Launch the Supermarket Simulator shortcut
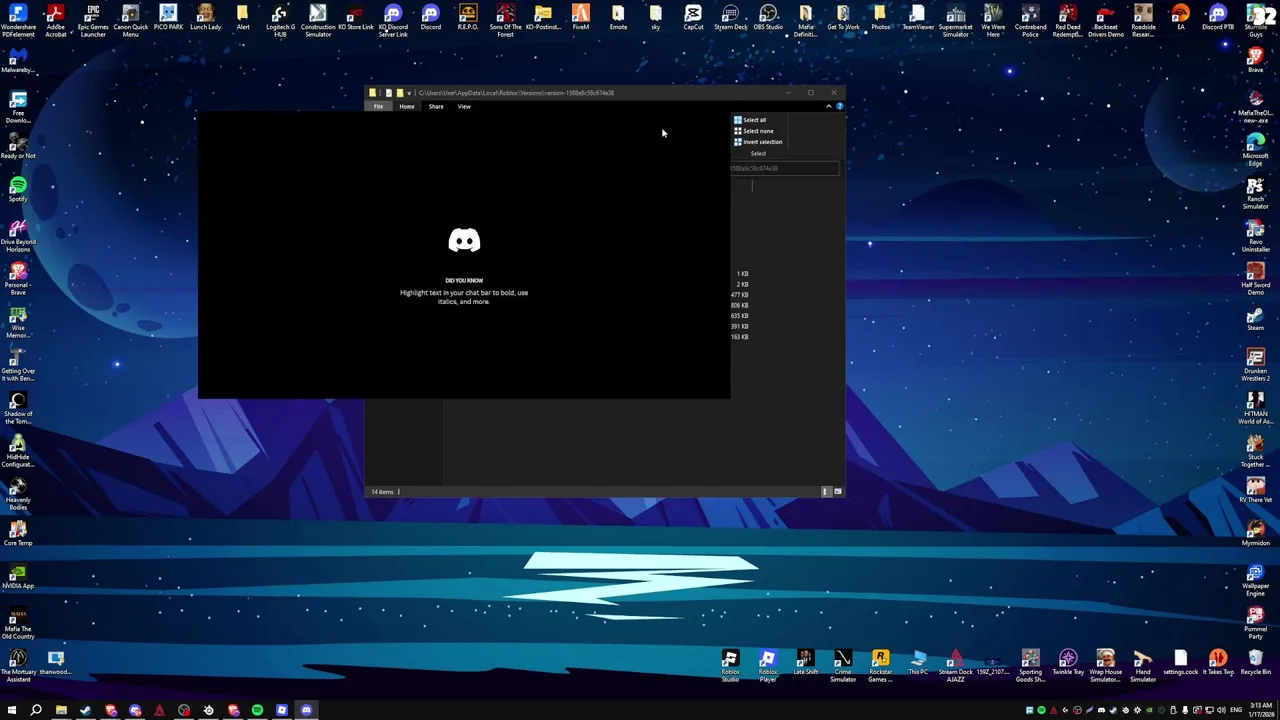The width and height of the screenshot is (1280, 720). click(955, 20)
